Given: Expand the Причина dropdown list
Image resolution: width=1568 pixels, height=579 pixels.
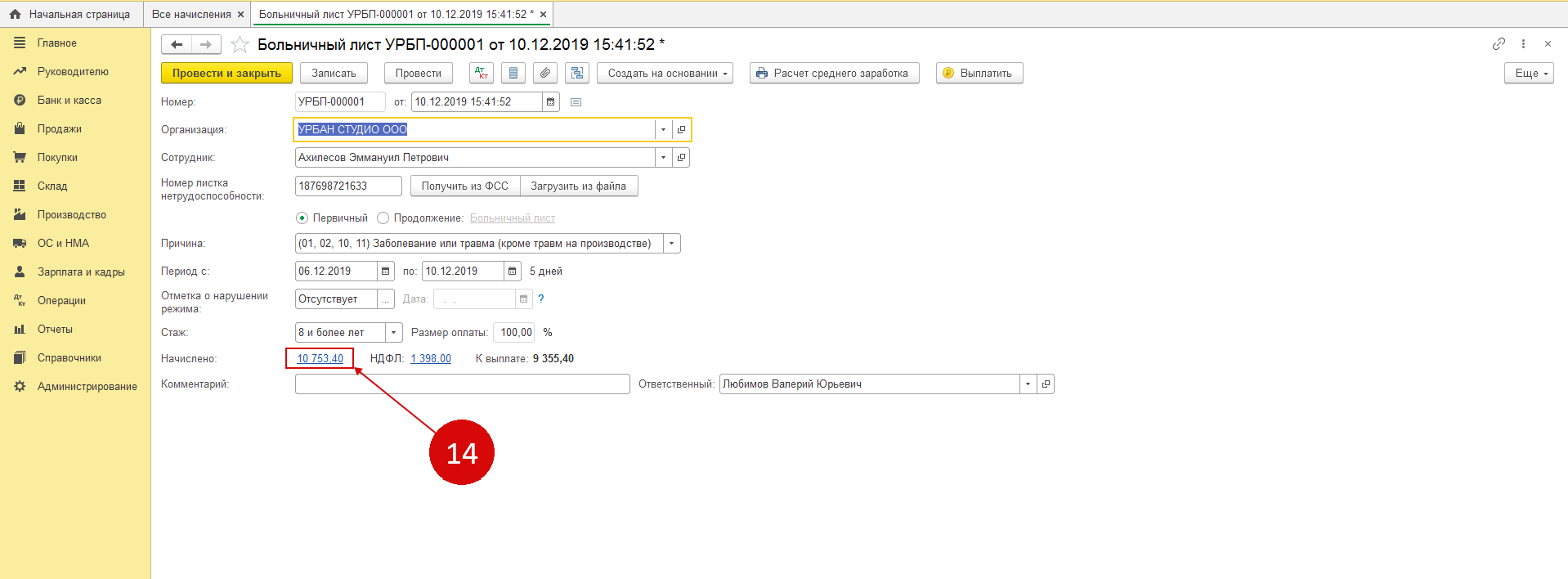Looking at the screenshot, I should 671,244.
